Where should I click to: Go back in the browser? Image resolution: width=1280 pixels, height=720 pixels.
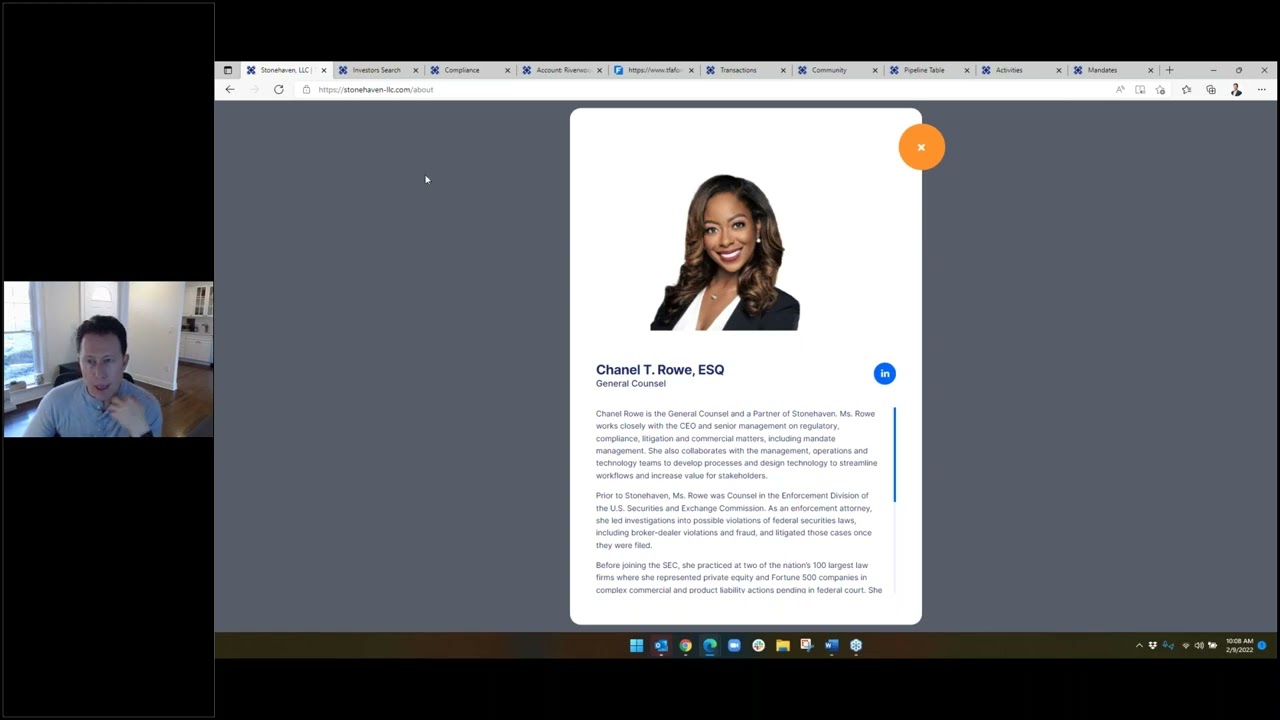click(230, 90)
